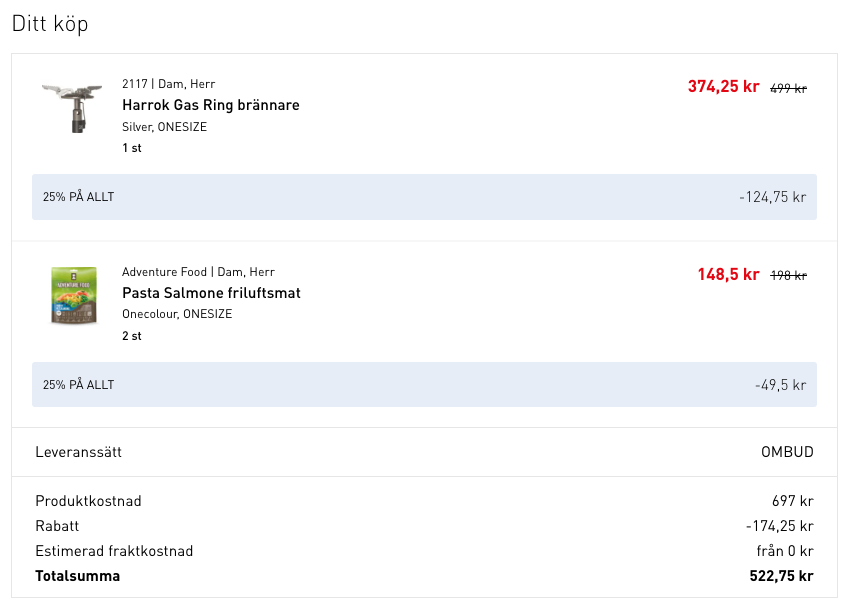The width and height of the screenshot is (849, 608).
Task: Click the 374,25 kr sale price
Action: click(x=723, y=87)
